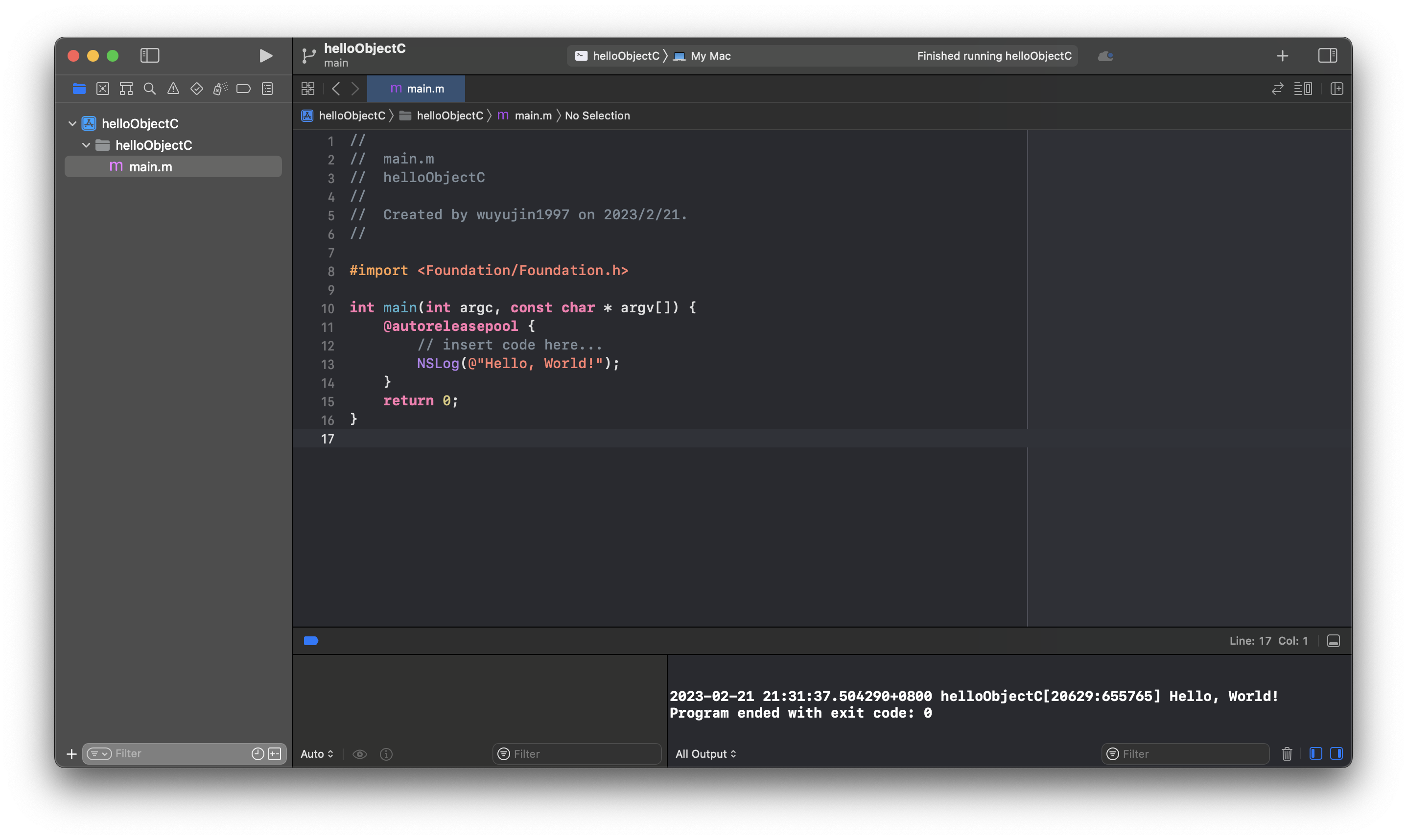Select main.m in project navigator
This screenshot has width=1407, height=840.
pos(151,166)
